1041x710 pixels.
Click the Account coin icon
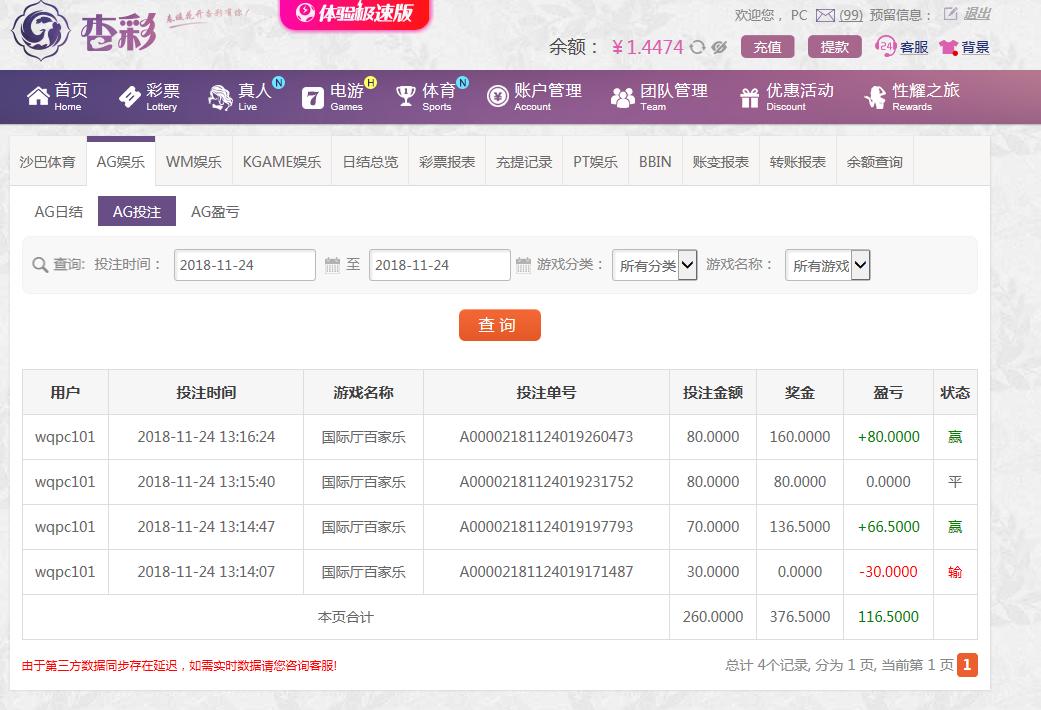tap(497, 96)
